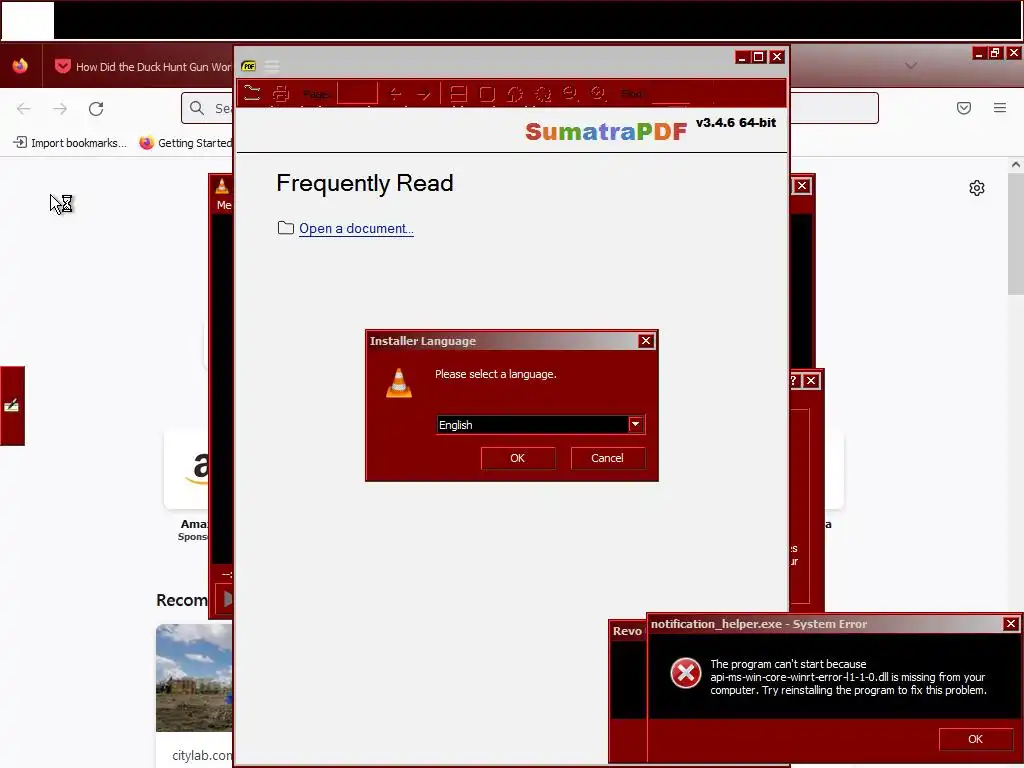The width and height of the screenshot is (1024, 768).
Task: Rotate the page left in SumatraPDF toolbar
Action: point(515,94)
